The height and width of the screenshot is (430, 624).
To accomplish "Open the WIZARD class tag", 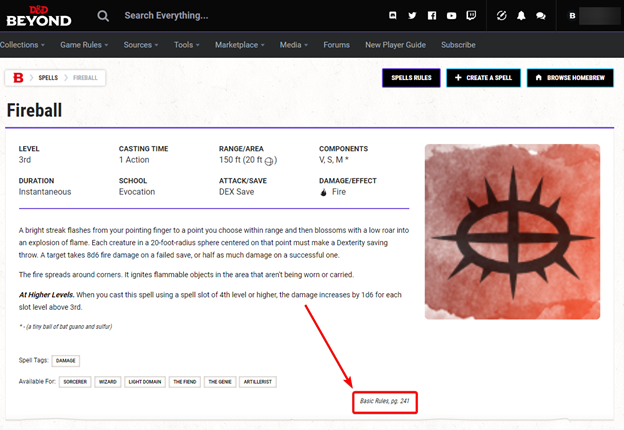I will tap(107, 382).
